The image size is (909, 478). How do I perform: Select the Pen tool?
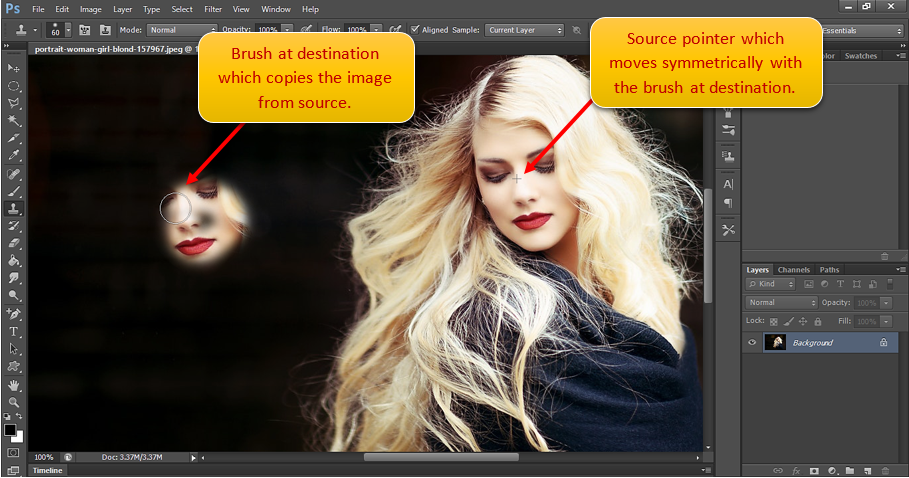[x=13, y=314]
